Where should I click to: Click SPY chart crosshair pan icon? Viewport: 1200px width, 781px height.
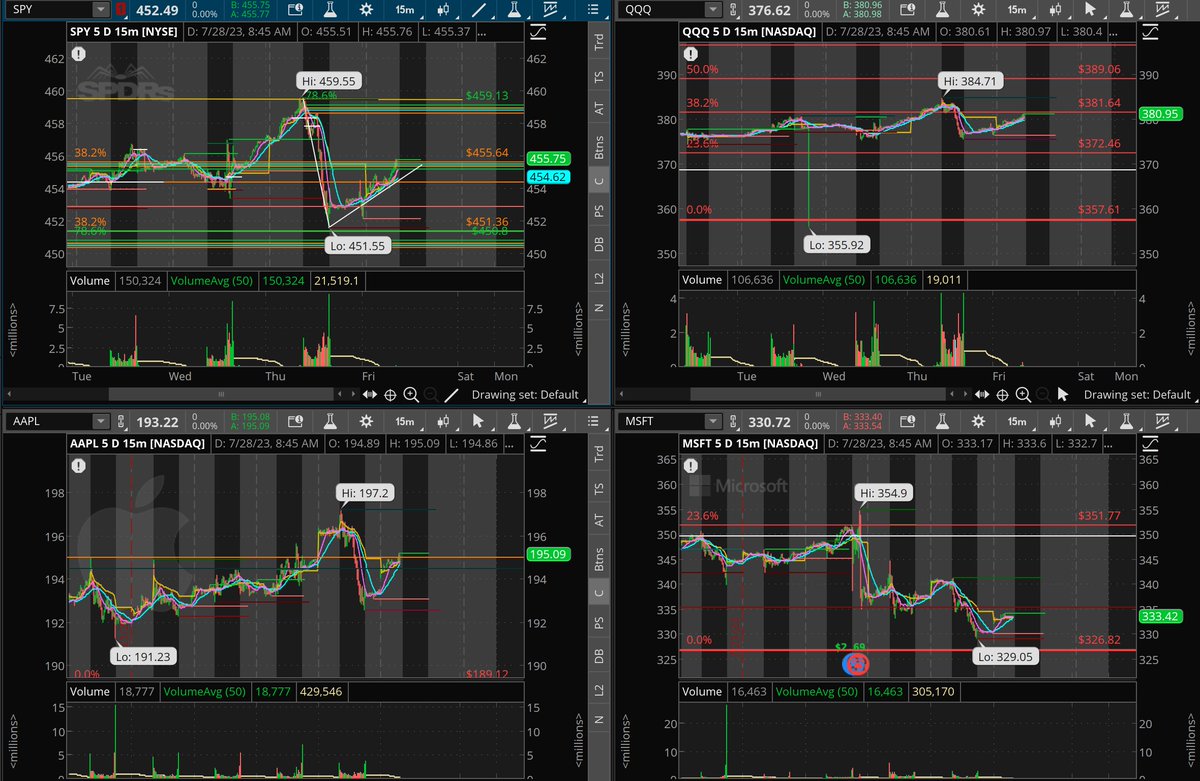(389, 394)
